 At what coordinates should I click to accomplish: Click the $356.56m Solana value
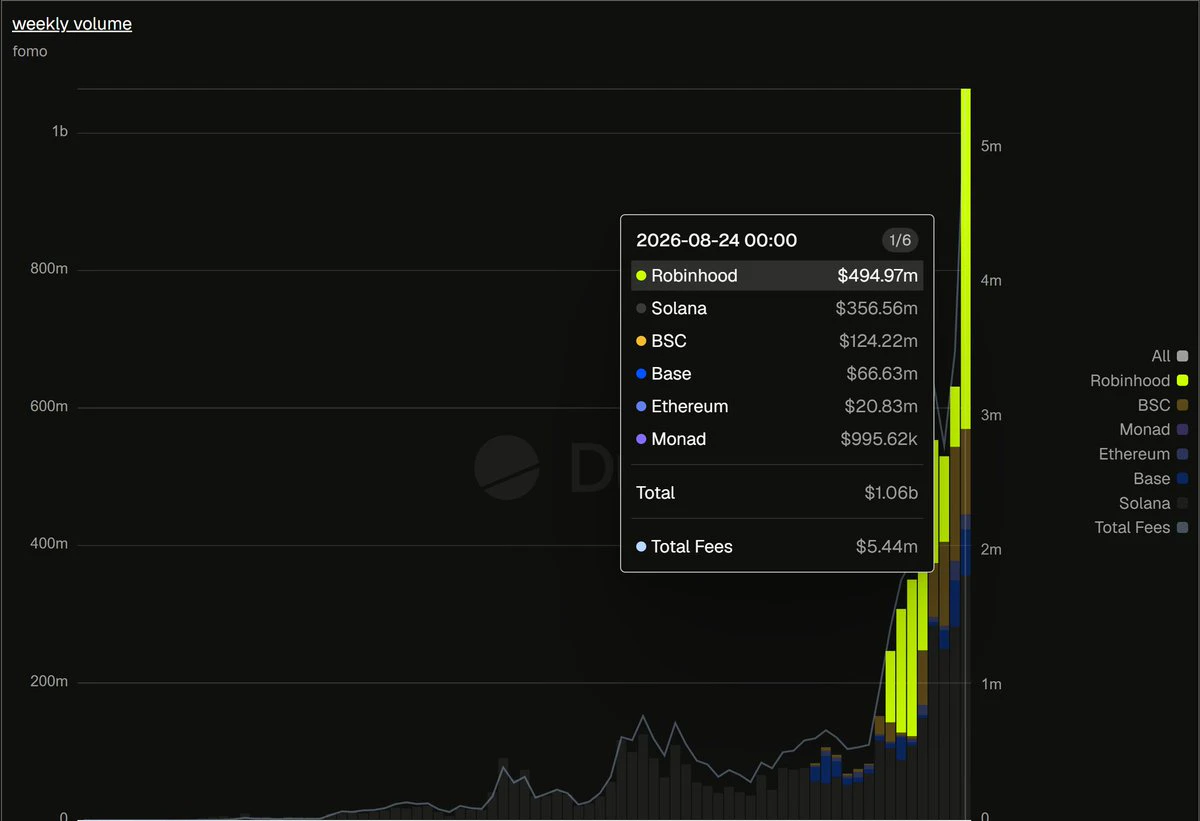pos(877,308)
